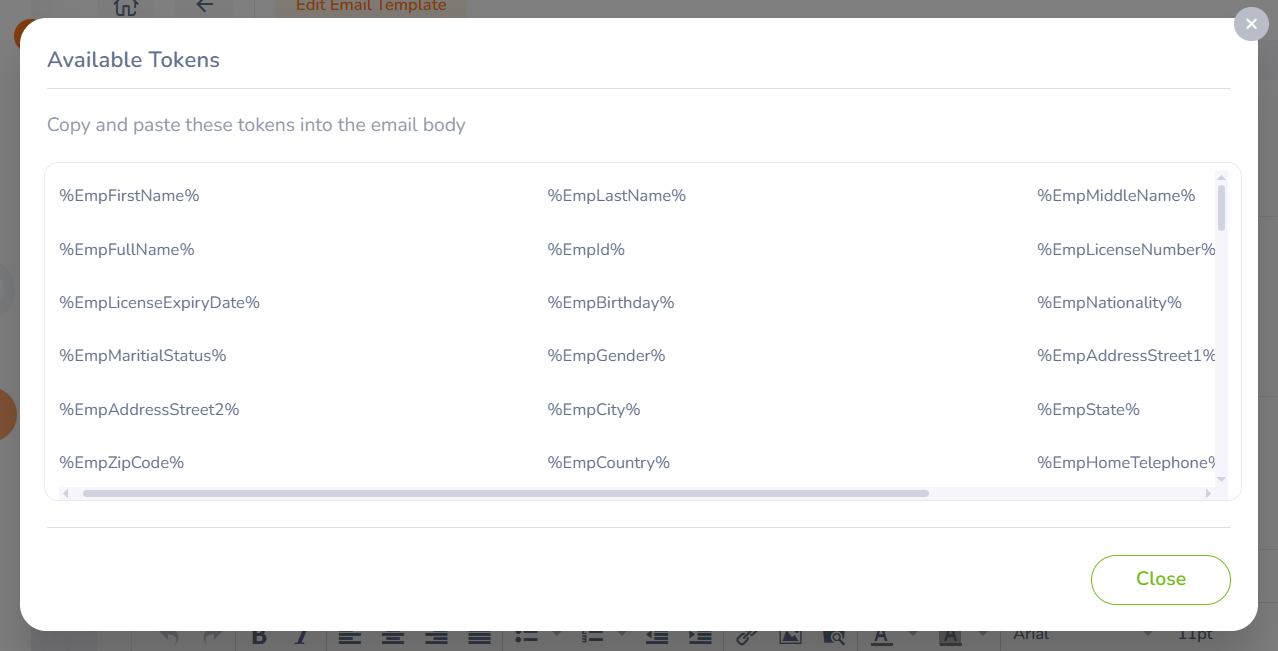
Task: Open the Edit Email Template tab
Action: point(371,7)
